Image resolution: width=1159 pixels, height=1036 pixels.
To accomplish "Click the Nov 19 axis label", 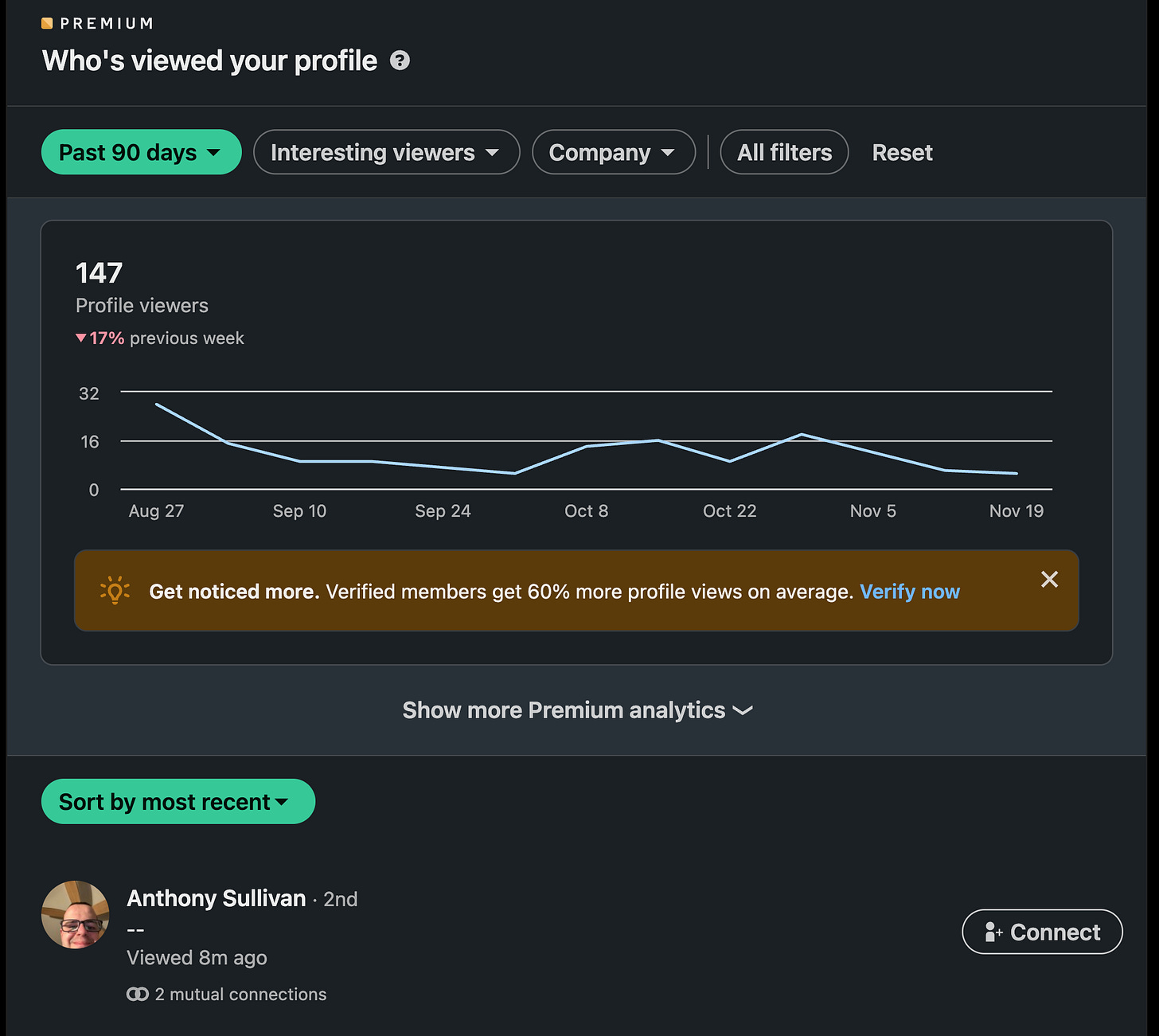I will [1016, 511].
